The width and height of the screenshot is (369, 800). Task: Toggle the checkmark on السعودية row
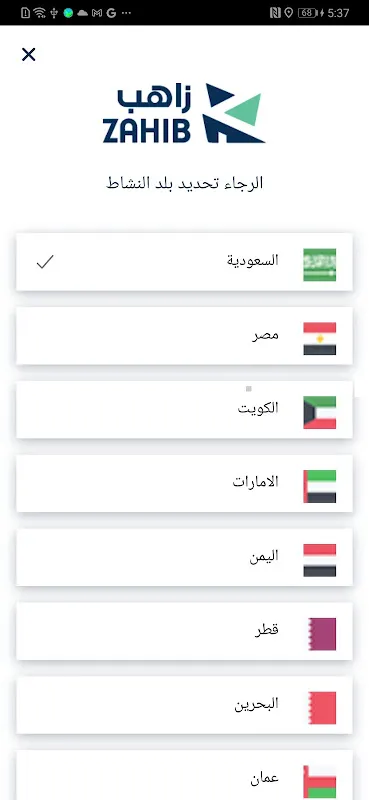(45, 262)
